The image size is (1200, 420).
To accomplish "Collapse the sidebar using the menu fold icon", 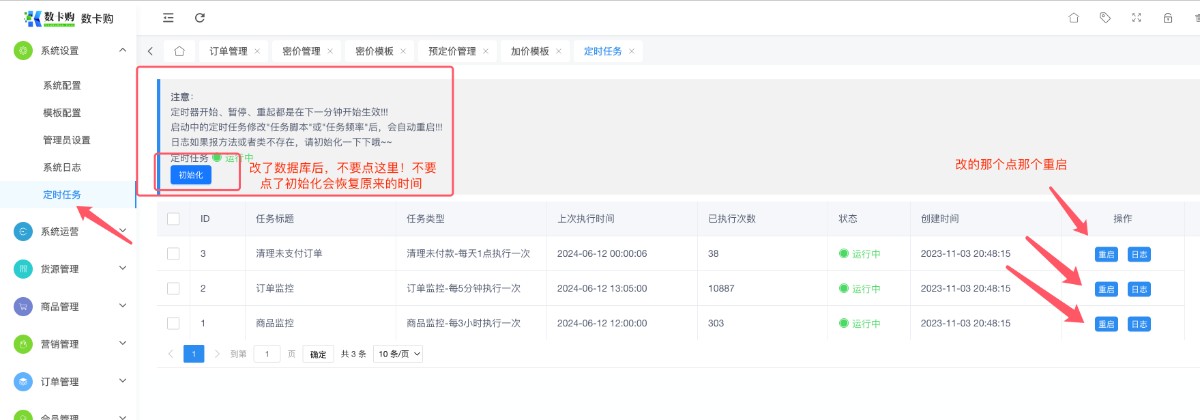I will pyautogui.click(x=168, y=18).
